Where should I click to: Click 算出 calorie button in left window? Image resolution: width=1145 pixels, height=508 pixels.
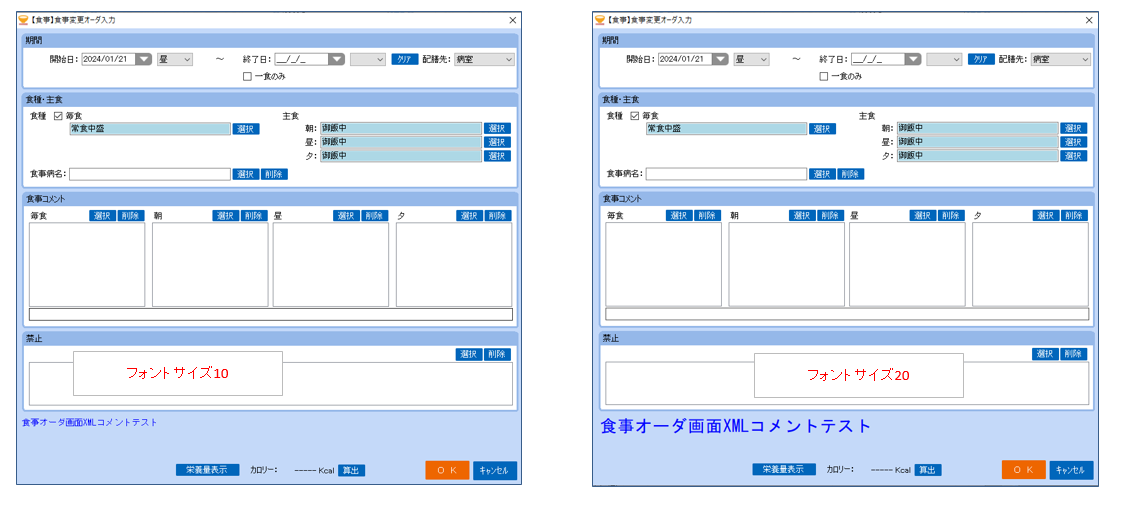tap(352, 471)
